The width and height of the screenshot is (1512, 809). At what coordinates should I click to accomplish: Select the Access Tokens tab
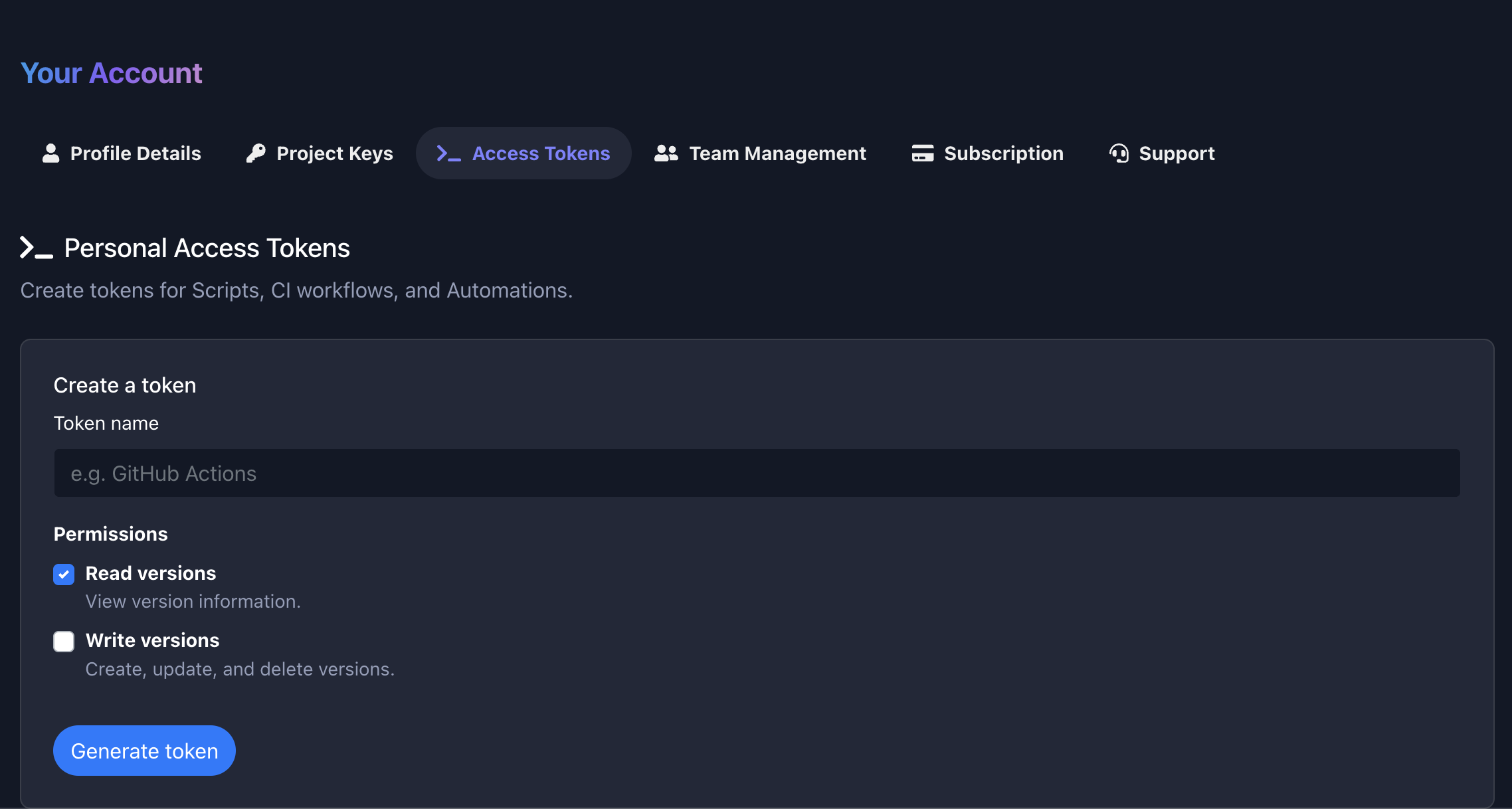tap(523, 153)
